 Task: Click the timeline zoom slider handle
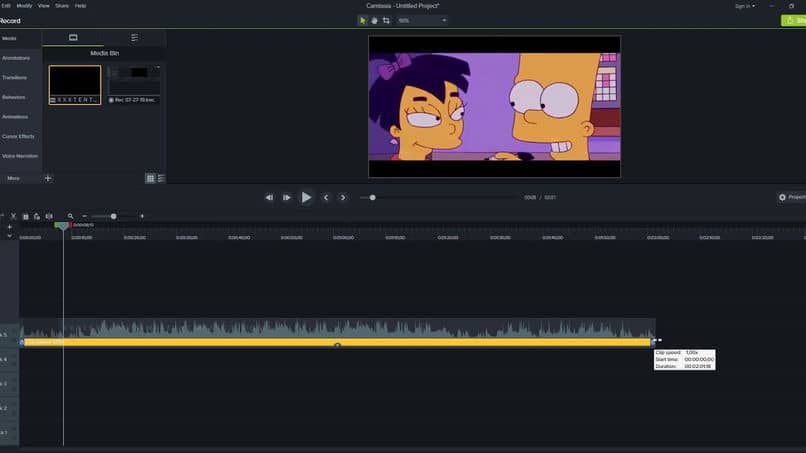pyautogui.click(x=114, y=216)
